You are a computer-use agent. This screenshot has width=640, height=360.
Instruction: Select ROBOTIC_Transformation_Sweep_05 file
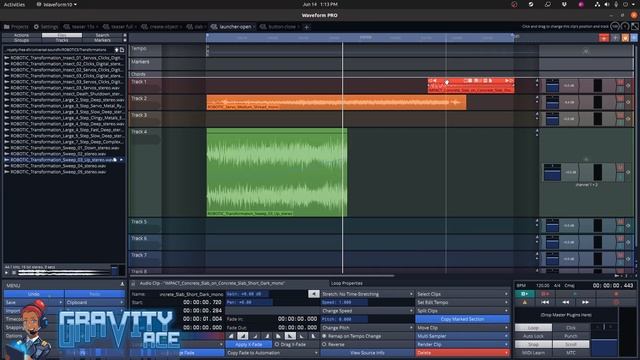[x=56, y=172]
